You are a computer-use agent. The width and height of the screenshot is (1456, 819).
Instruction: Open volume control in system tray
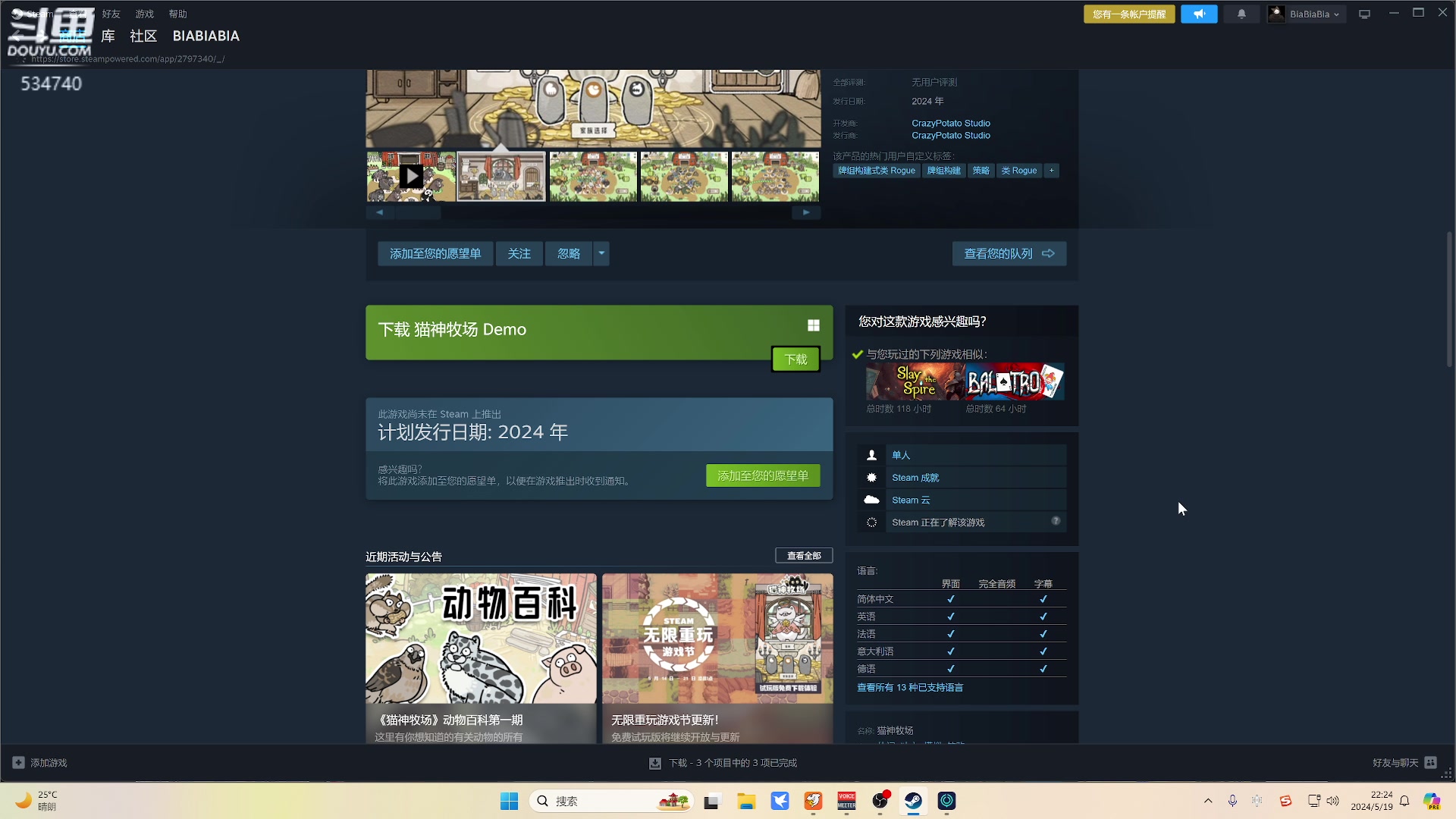pyautogui.click(x=1332, y=801)
